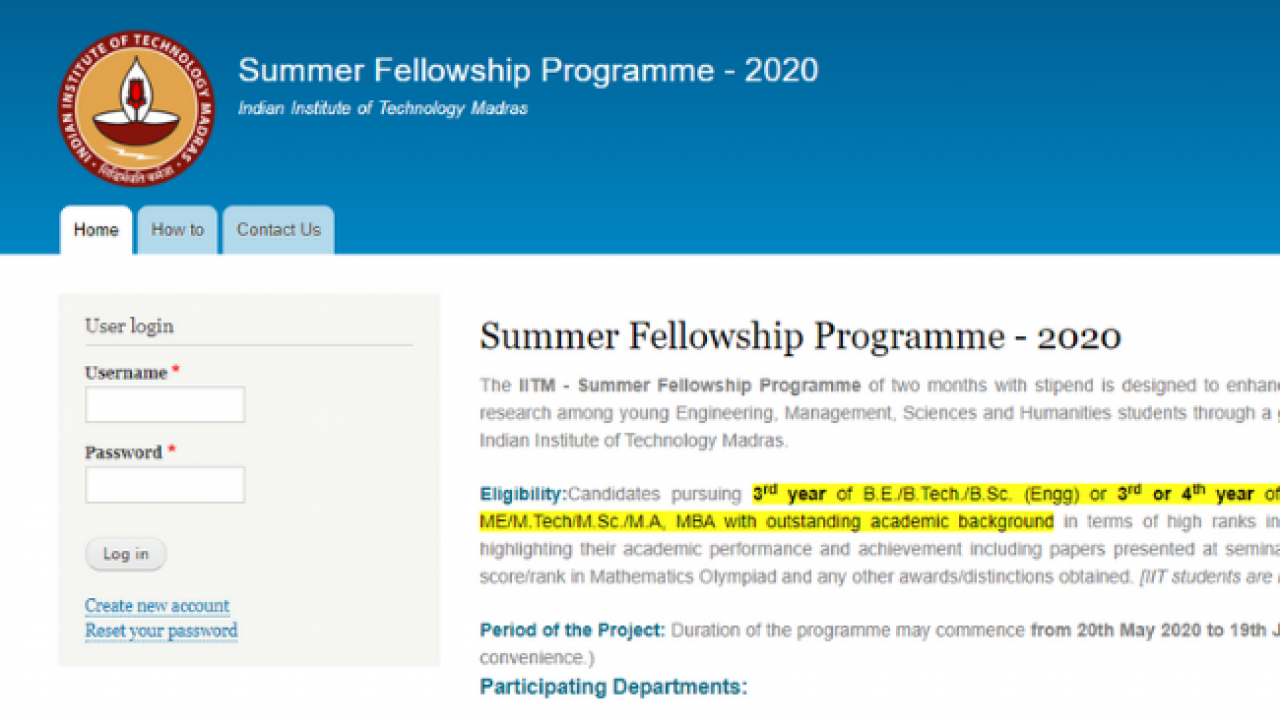The width and height of the screenshot is (1280, 720).
Task: Click the Username field label
Action: pos(126,373)
